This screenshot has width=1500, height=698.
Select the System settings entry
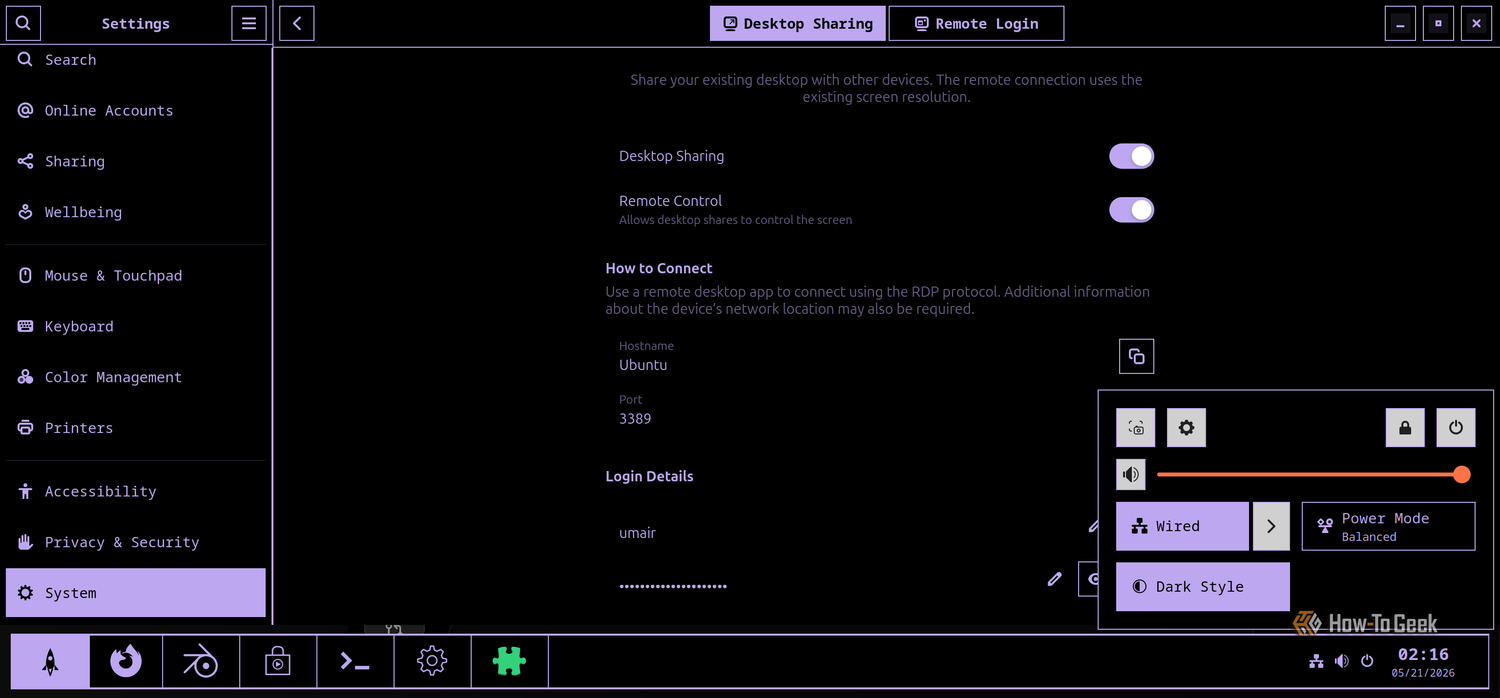coord(136,593)
